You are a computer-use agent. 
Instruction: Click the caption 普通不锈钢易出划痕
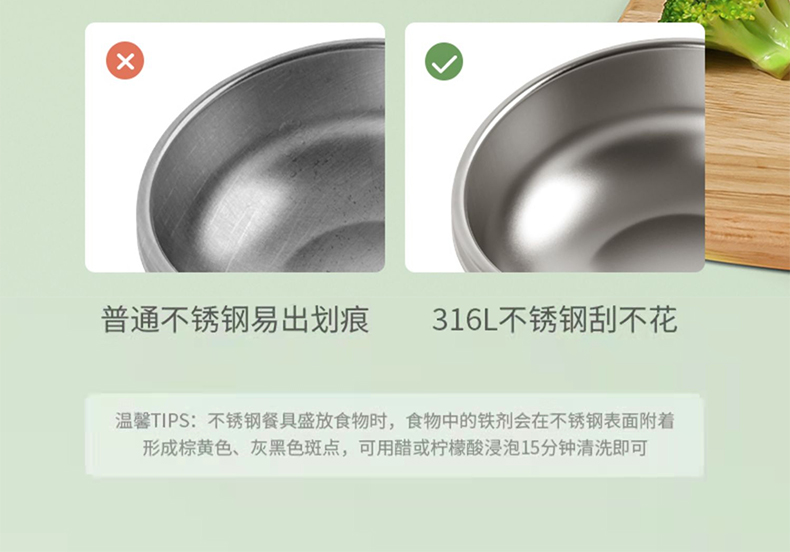[235, 319]
